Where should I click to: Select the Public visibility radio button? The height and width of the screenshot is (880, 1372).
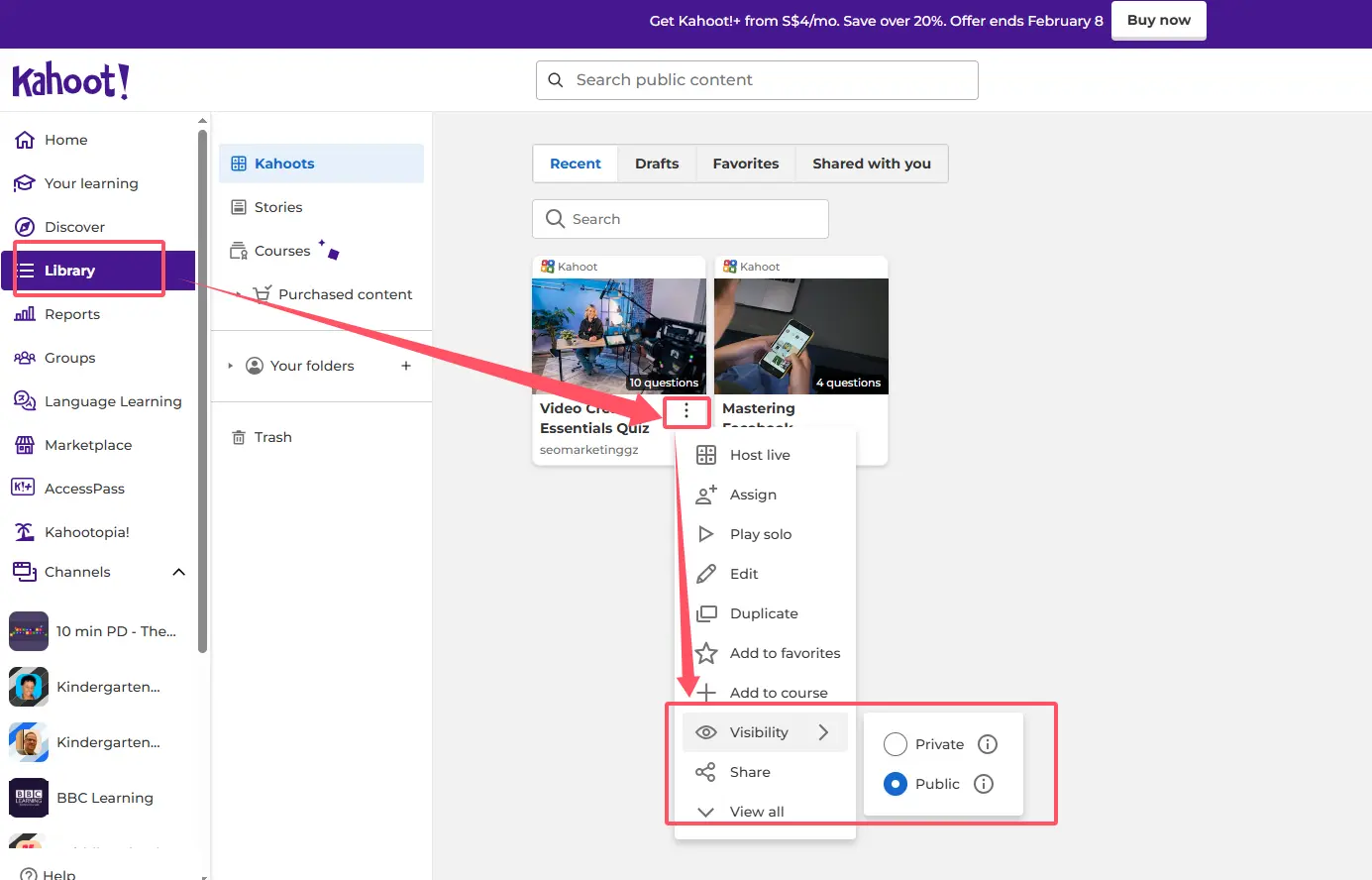(x=896, y=784)
